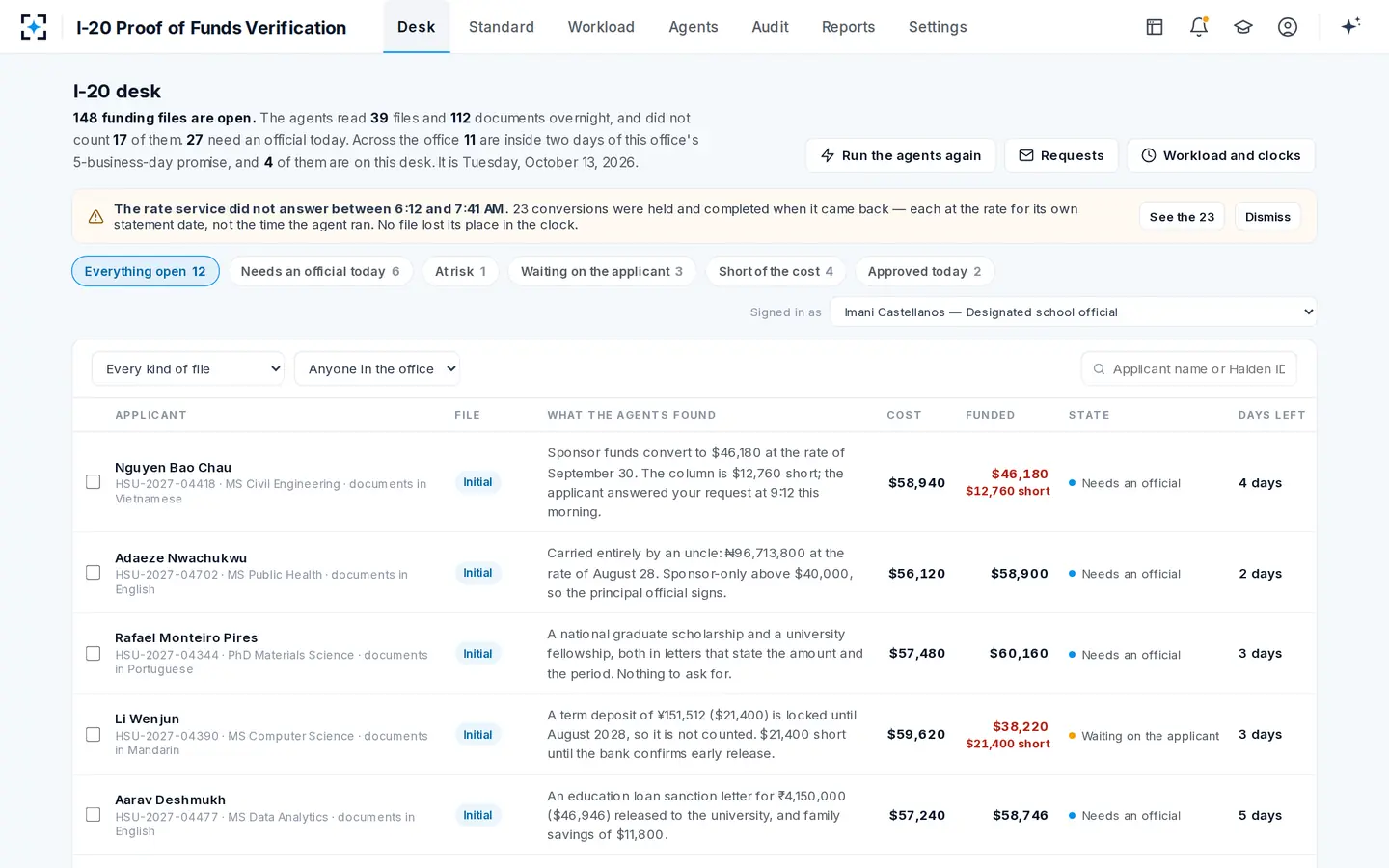Dismiss the rate service alert

pyautogui.click(x=1267, y=217)
